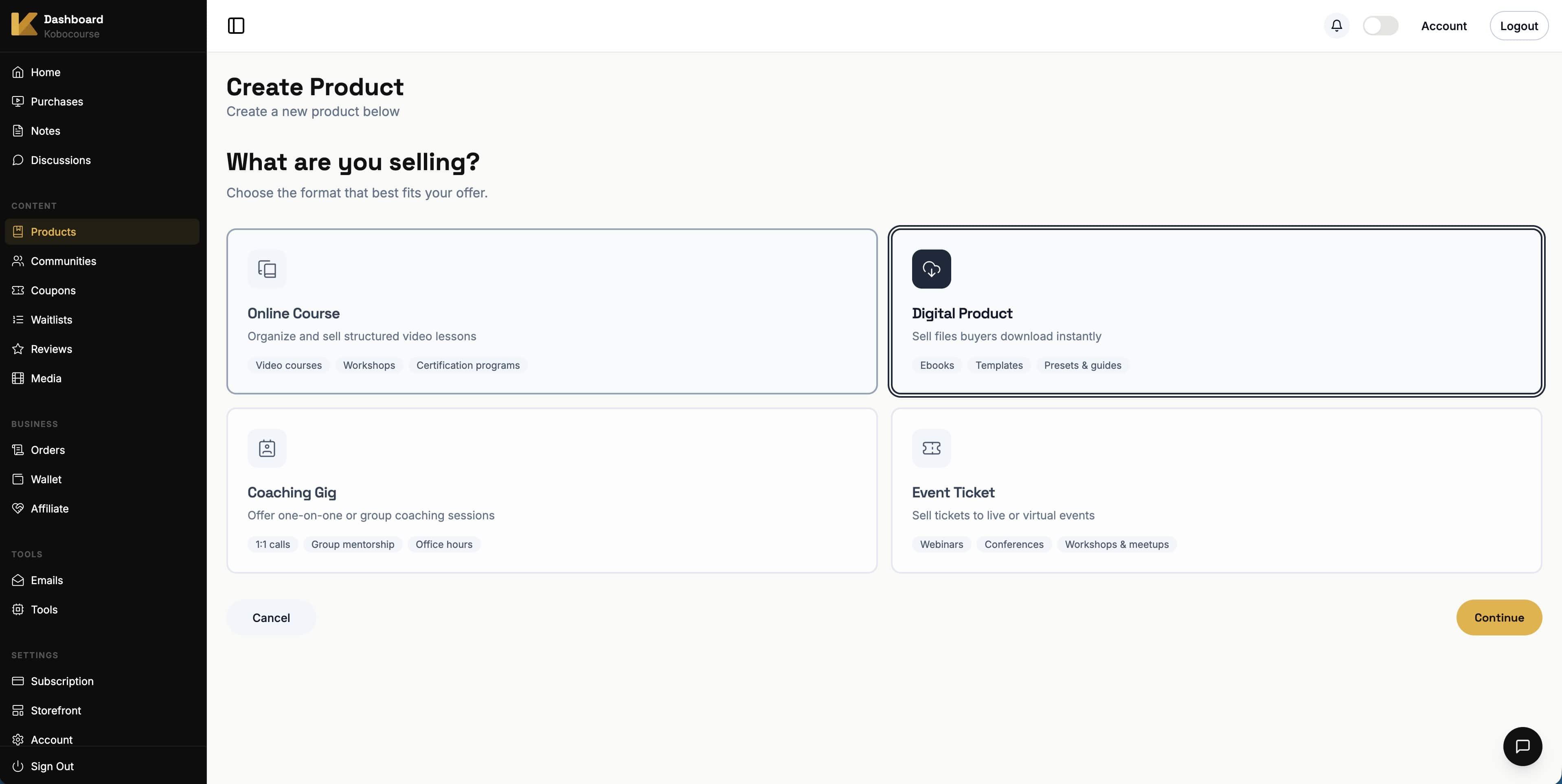The height and width of the screenshot is (784, 1562).
Task: Open Subscription settings
Action: (102, 681)
